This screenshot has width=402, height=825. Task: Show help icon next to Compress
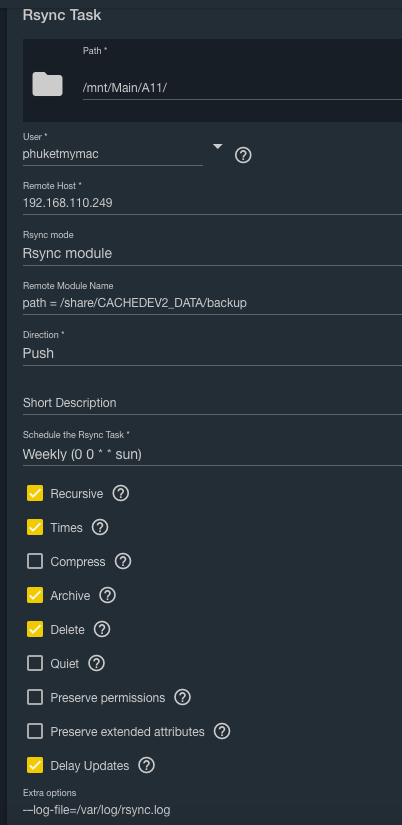click(x=123, y=561)
